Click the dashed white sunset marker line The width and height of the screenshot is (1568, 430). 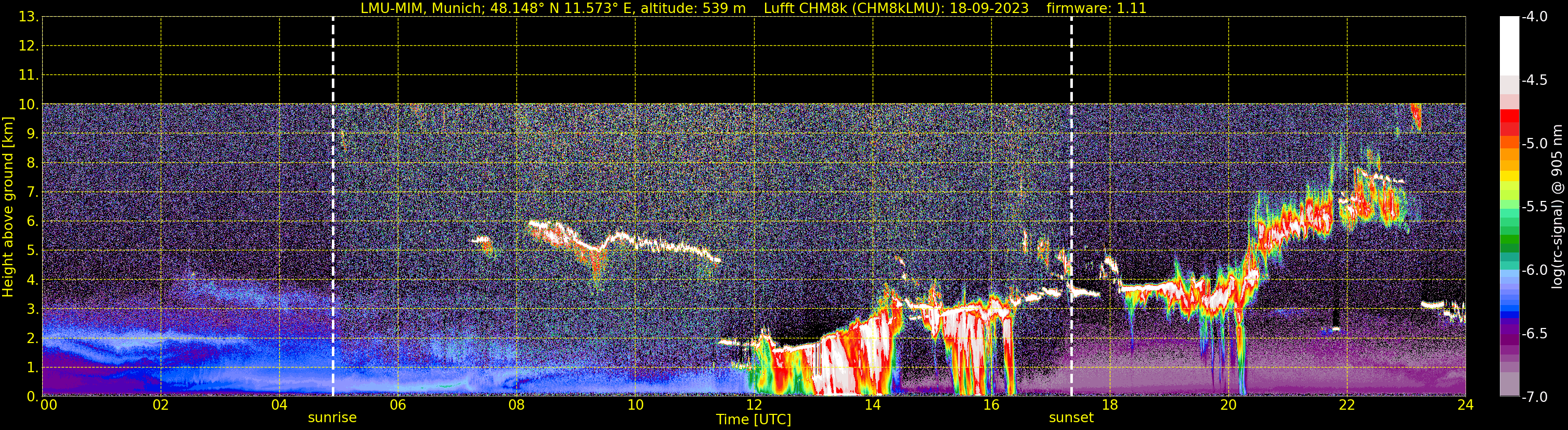(x=1071, y=207)
